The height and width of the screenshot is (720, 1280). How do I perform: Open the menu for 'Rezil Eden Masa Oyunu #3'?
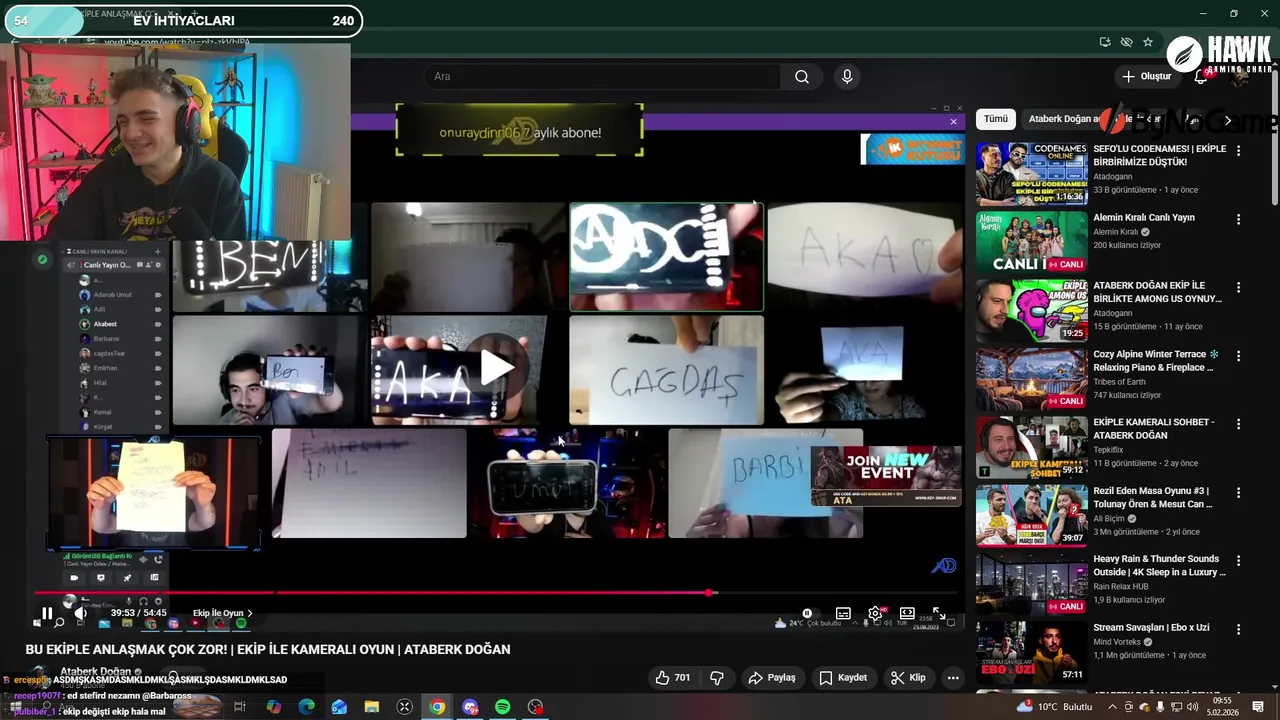tap(1238, 493)
